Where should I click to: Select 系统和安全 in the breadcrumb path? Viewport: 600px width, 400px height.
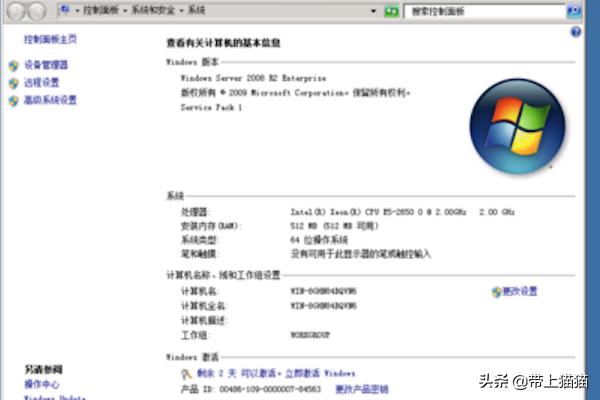[155, 10]
